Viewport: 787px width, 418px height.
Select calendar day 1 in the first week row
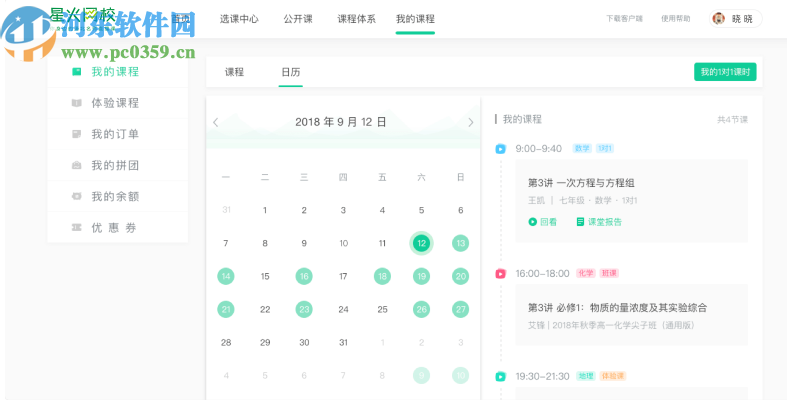click(x=265, y=210)
